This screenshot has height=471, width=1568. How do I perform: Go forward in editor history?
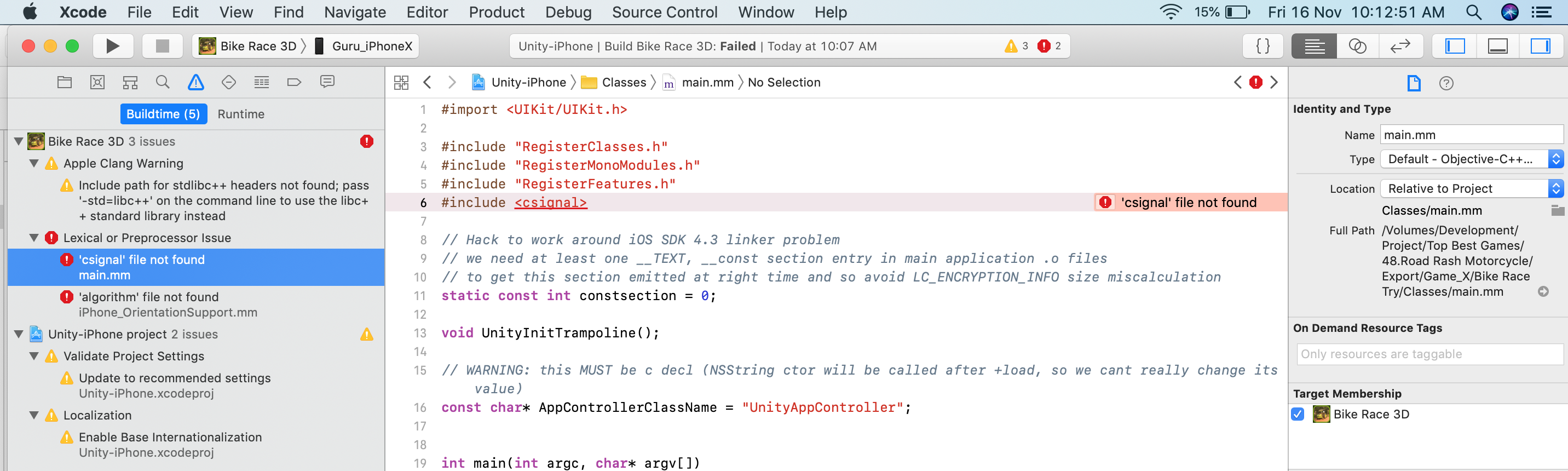coord(452,82)
